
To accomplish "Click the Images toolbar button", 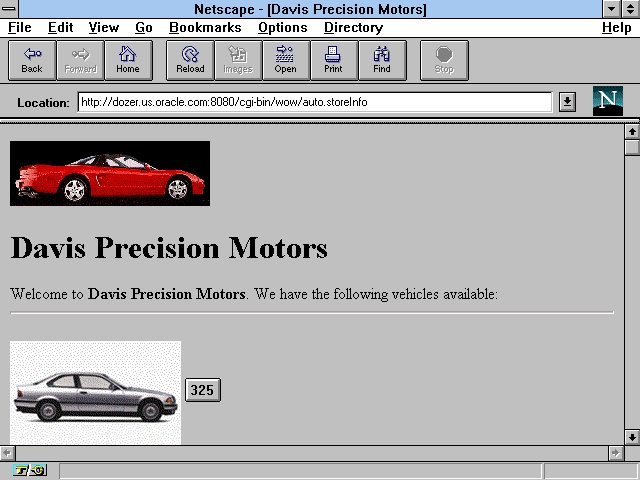I will click(238, 60).
